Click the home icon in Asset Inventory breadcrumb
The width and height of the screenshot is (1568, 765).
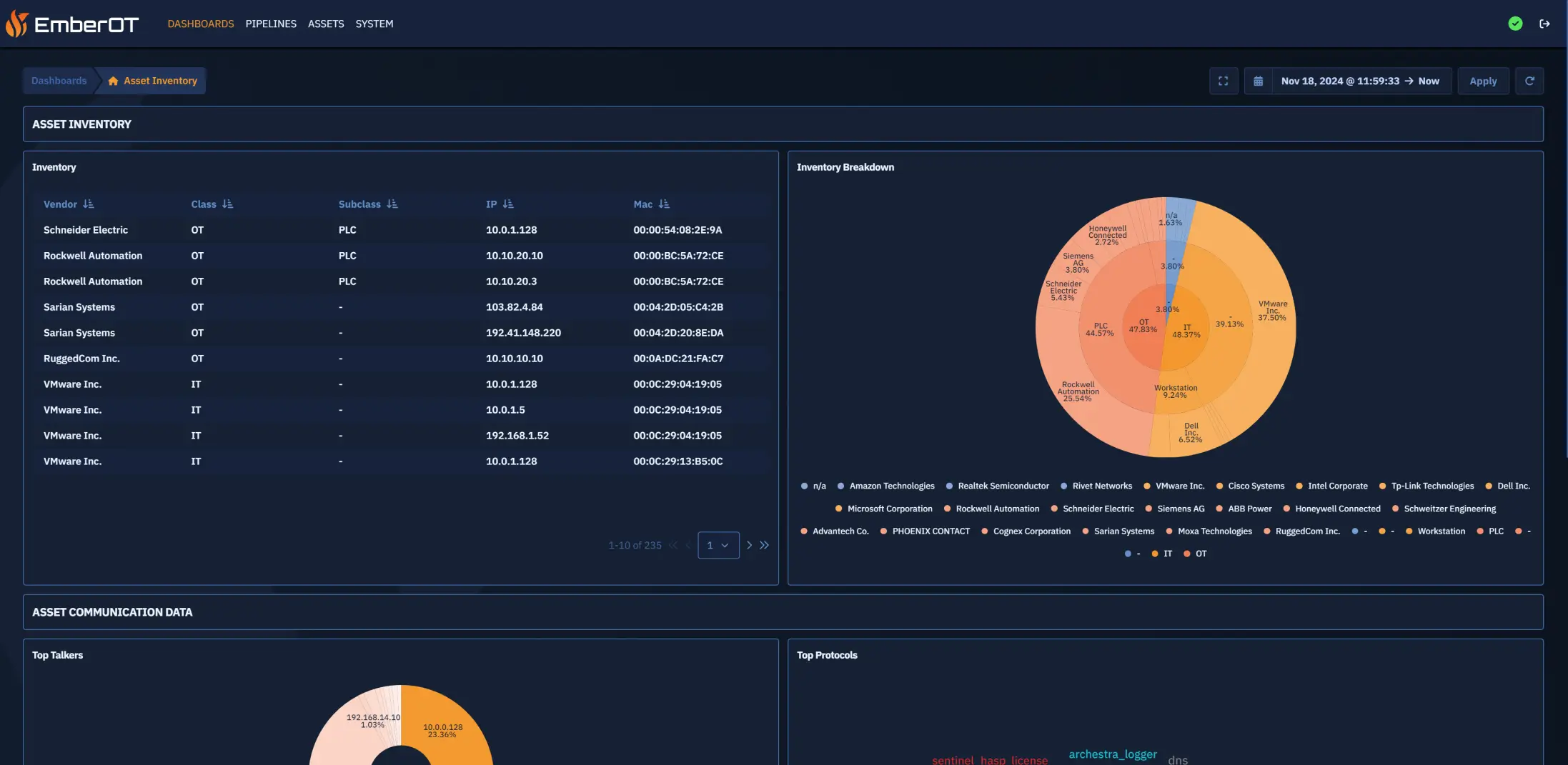pyautogui.click(x=113, y=81)
